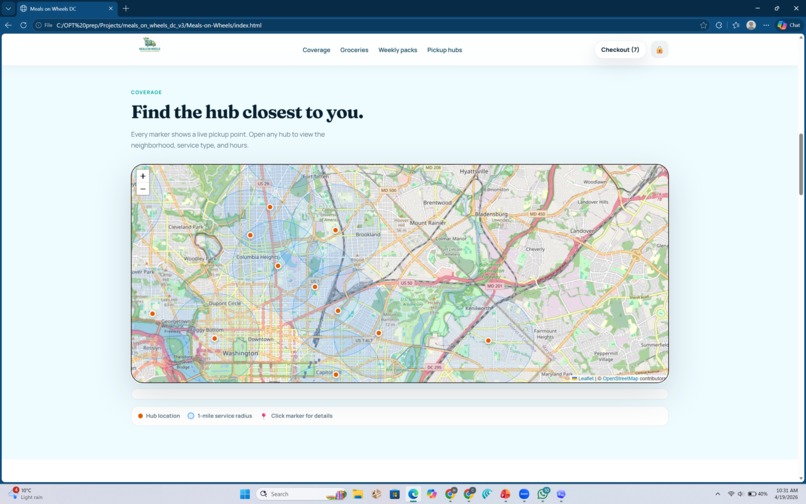Close the Meals on Wheels DC tab

coord(111,8)
